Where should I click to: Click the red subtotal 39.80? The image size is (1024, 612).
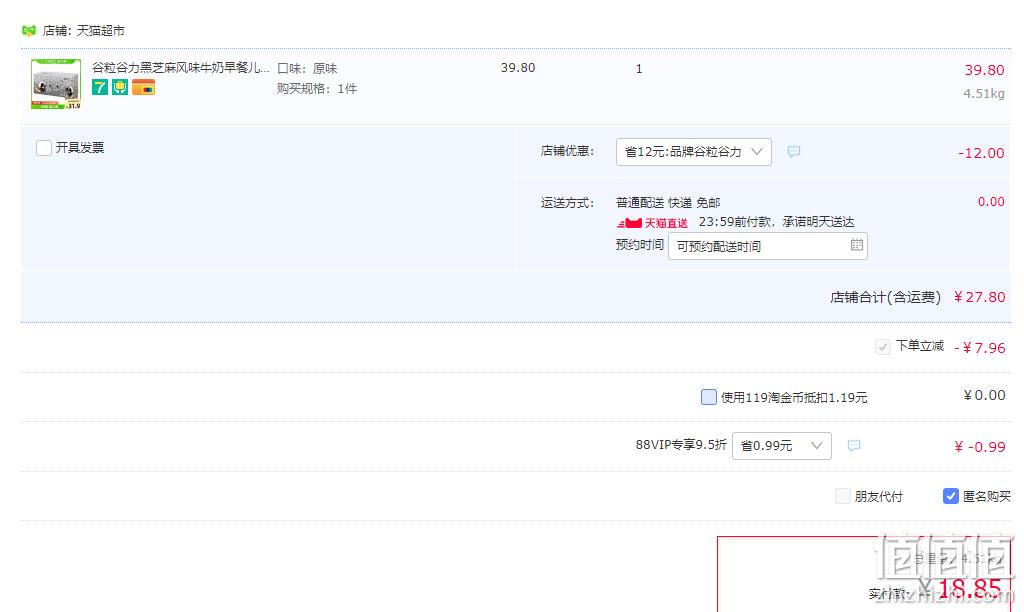pyautogui.click(x=985, y=70)
